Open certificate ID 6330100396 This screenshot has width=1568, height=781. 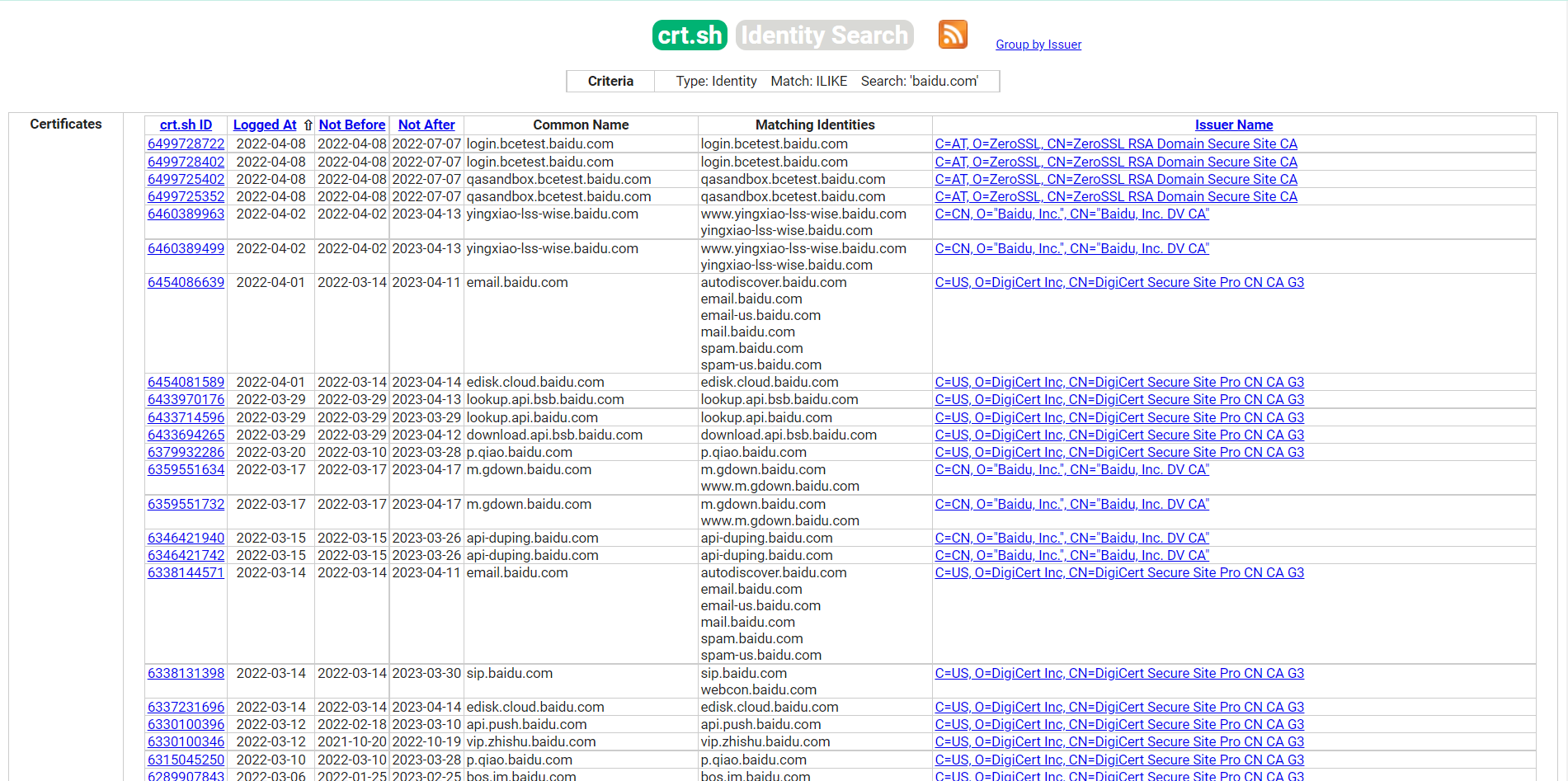pyautogui.click(x=186, y=724)
